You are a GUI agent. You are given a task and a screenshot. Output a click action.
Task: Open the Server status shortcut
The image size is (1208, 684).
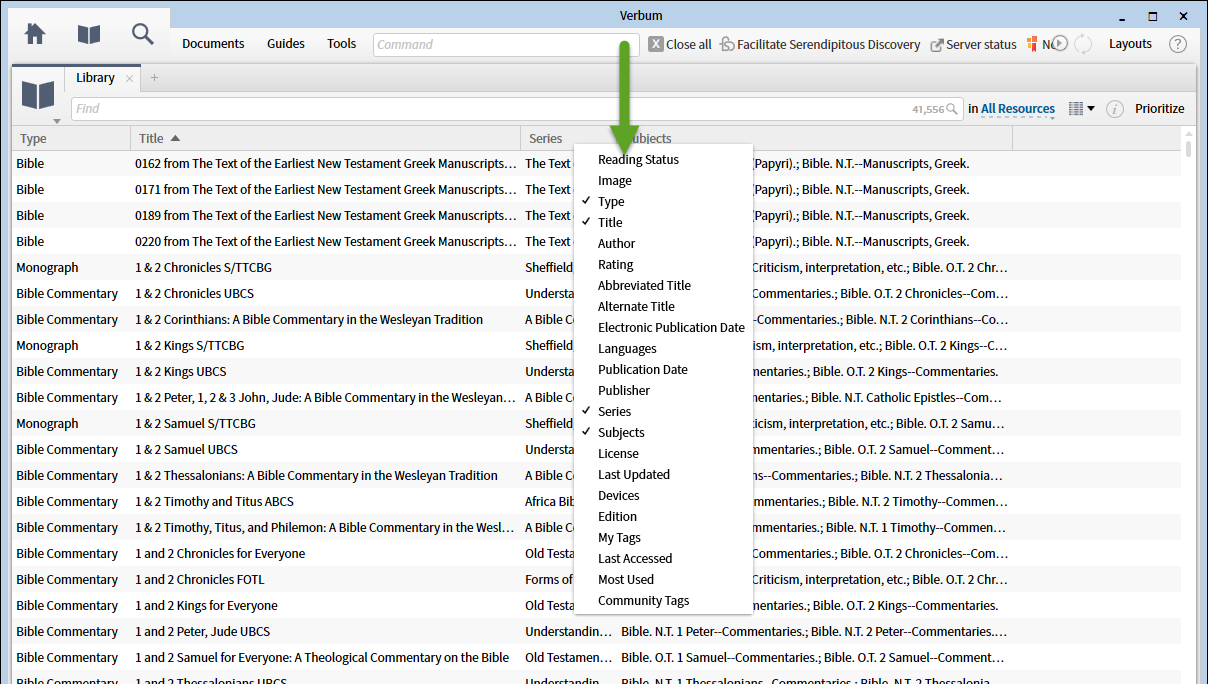point(973,44)
